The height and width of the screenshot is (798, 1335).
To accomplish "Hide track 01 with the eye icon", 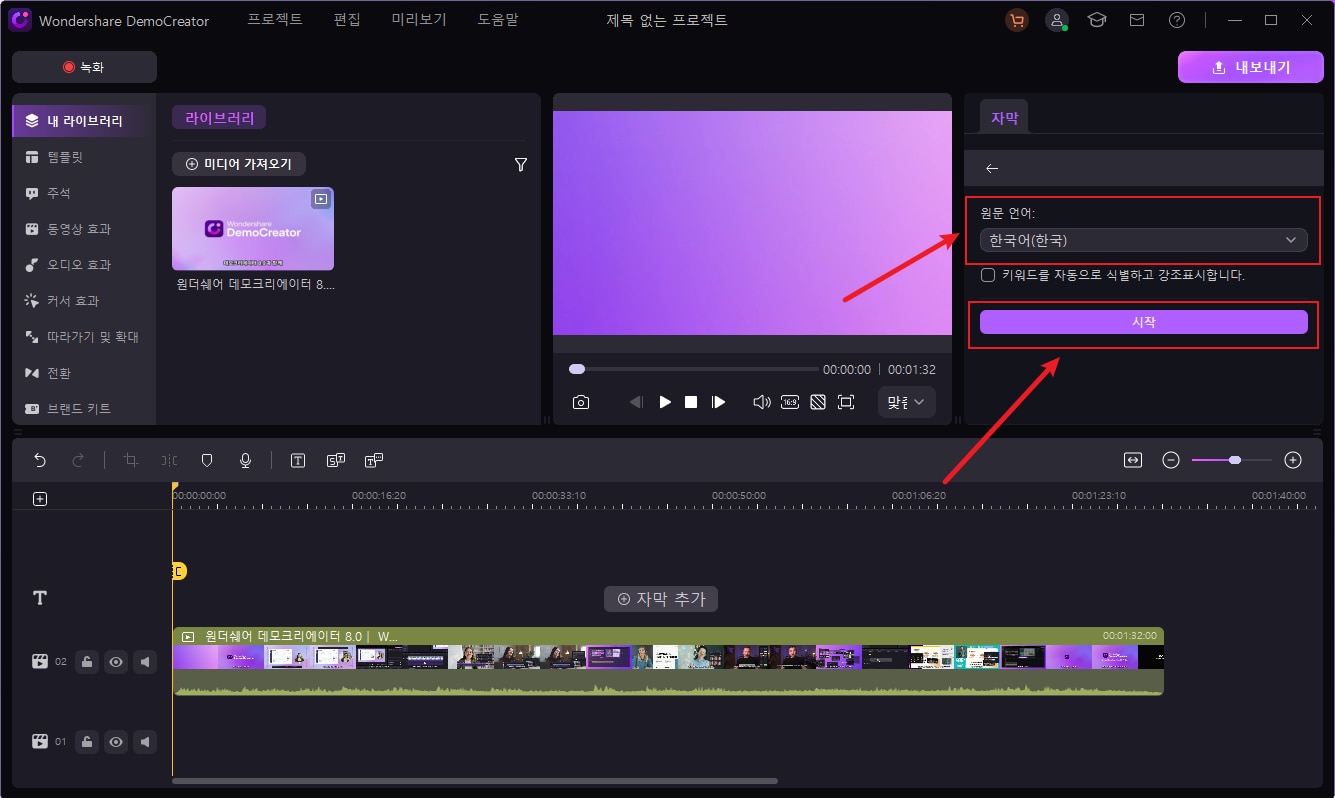I will click(117, 742).
